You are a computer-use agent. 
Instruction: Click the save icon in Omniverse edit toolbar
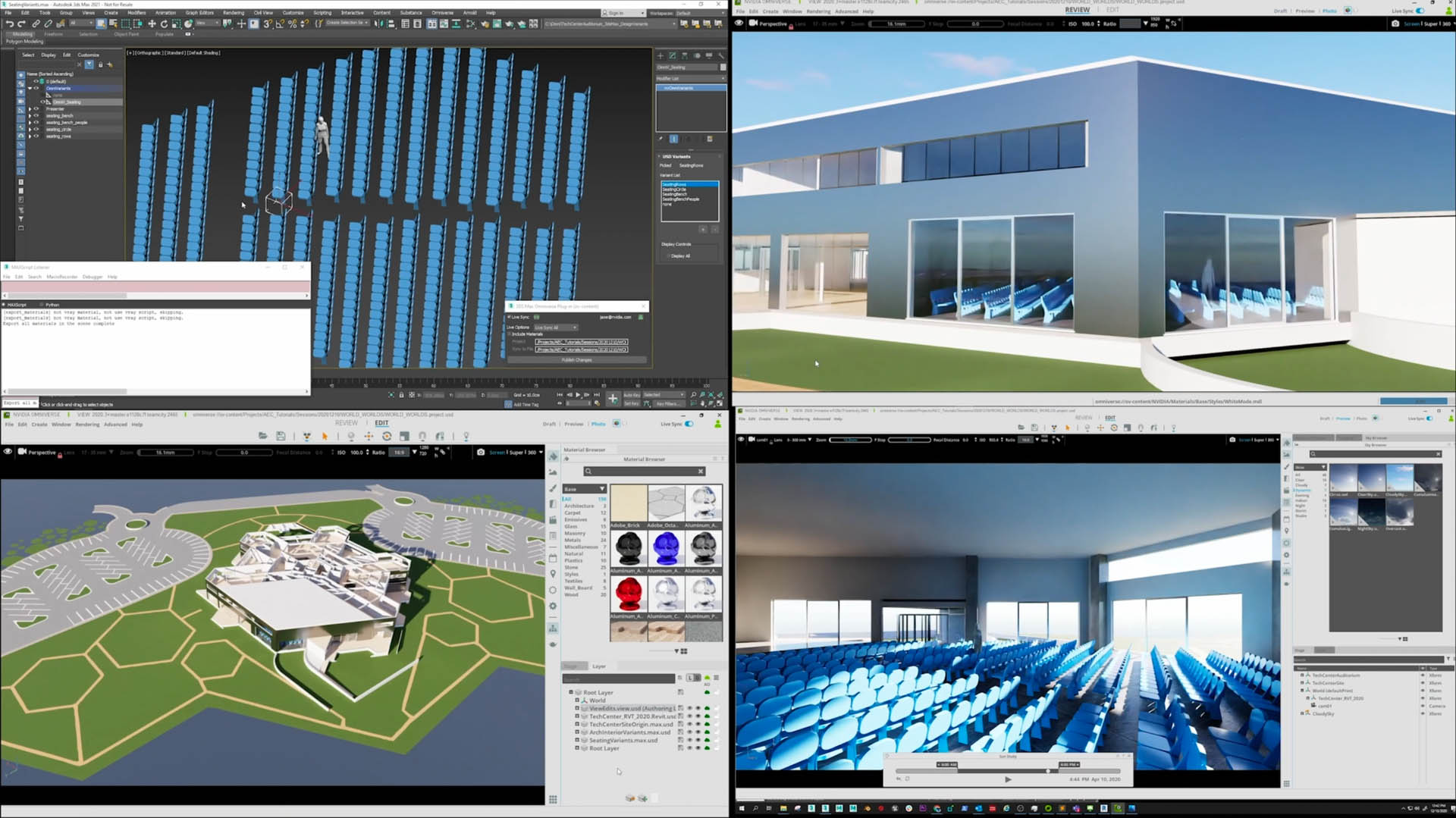[x=281, y=437]
